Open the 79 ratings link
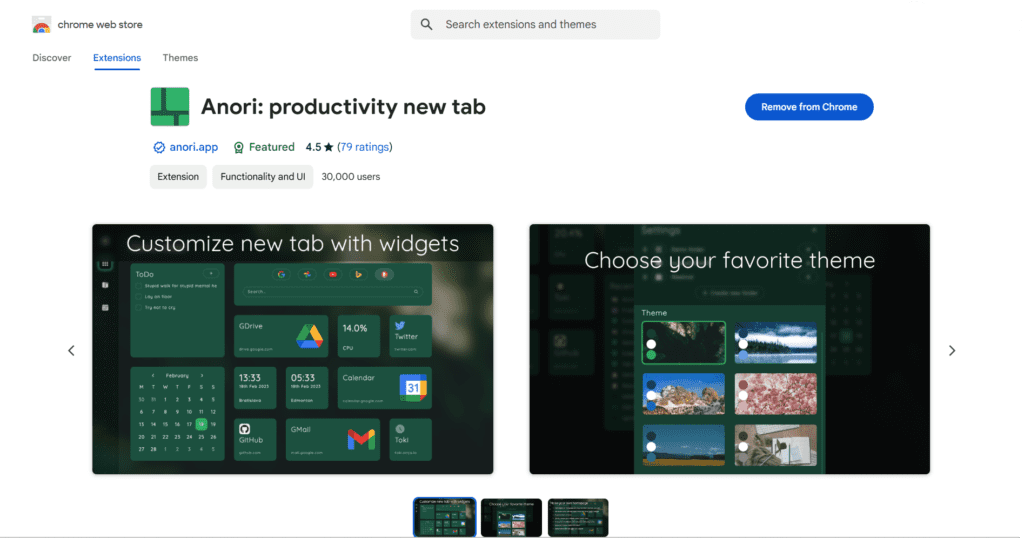The width and height of the screenshot is (1024, 538). click(x=364, y=147)
